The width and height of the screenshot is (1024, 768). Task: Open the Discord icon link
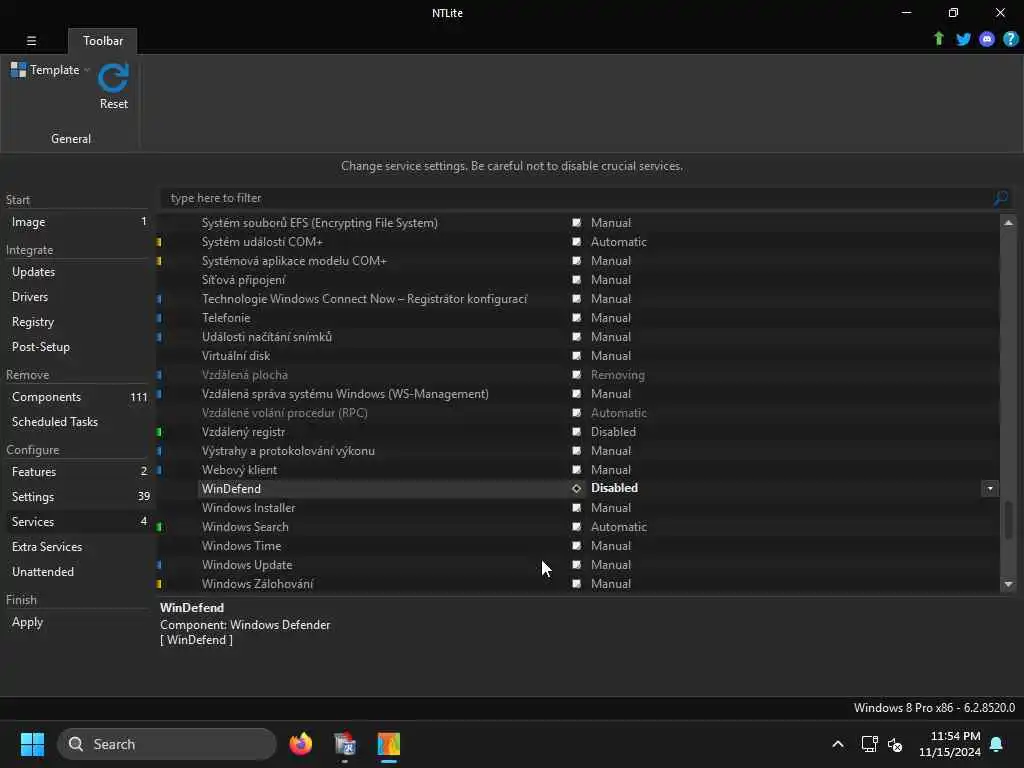pos(987,39)
